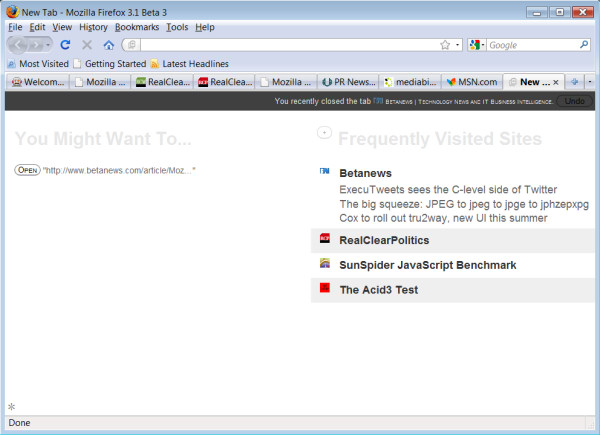Click the betanews.com article URL text
This screenshot has height=435, width=600.
119,170
